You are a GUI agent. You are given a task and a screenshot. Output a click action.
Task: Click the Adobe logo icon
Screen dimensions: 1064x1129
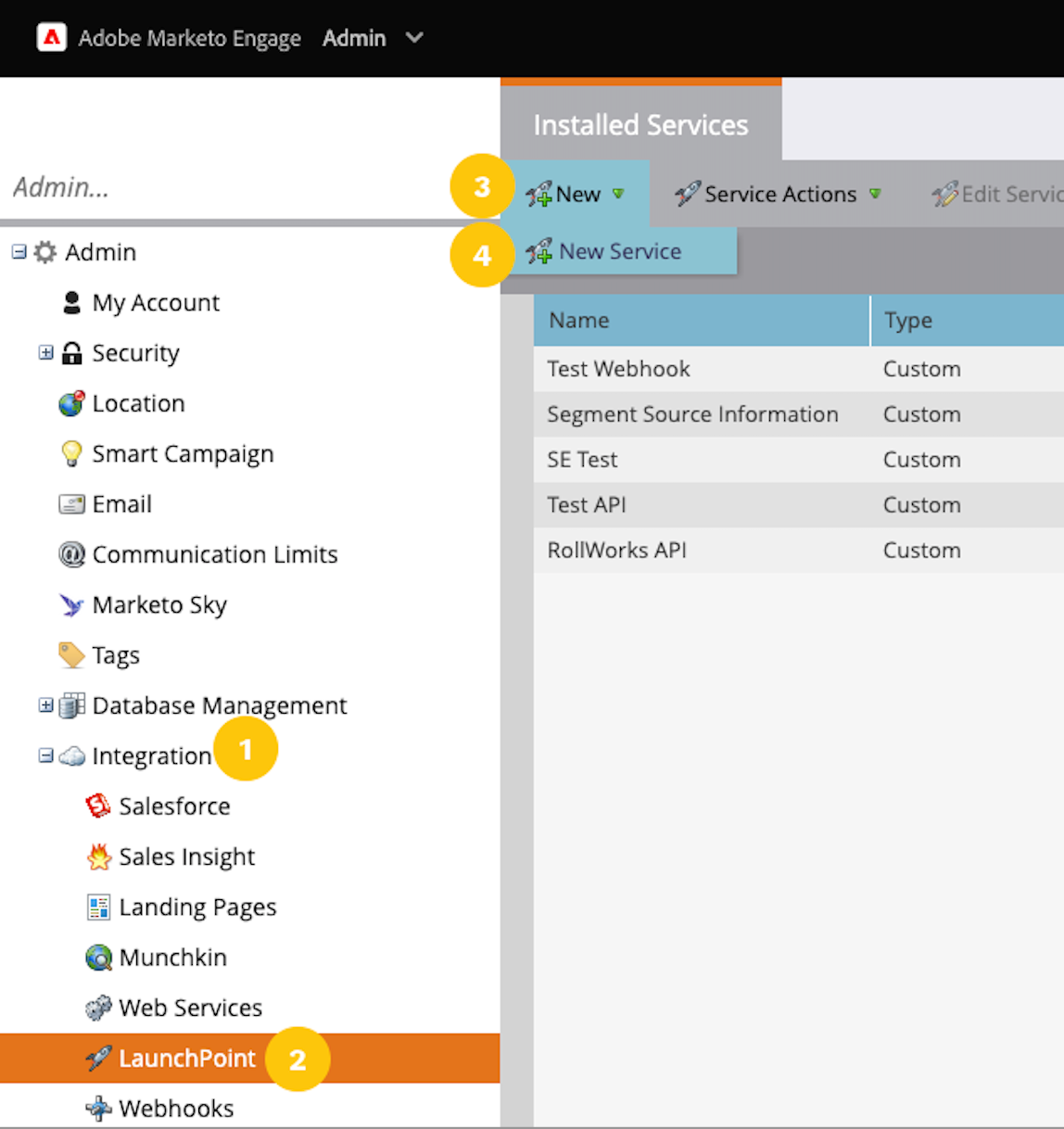51,38
